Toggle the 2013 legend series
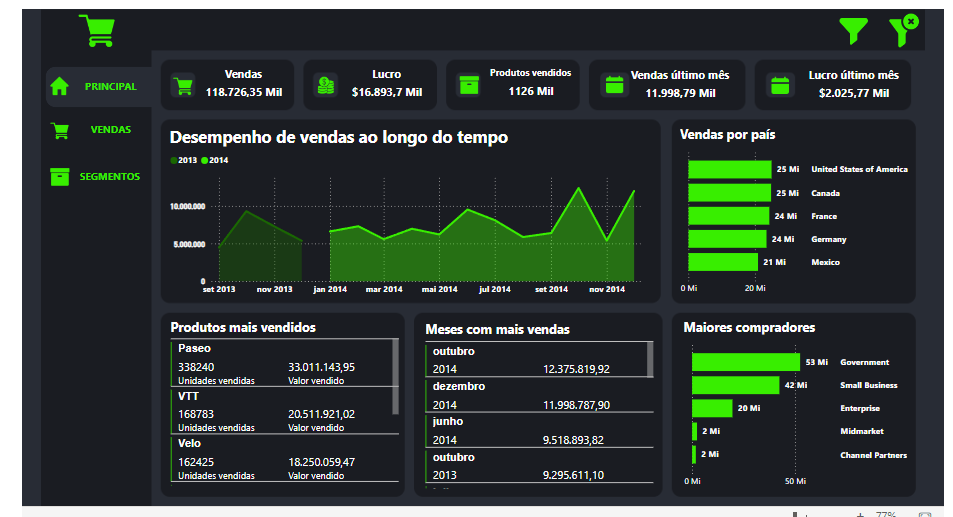The image size is (953, 517). tap(184, 160)
